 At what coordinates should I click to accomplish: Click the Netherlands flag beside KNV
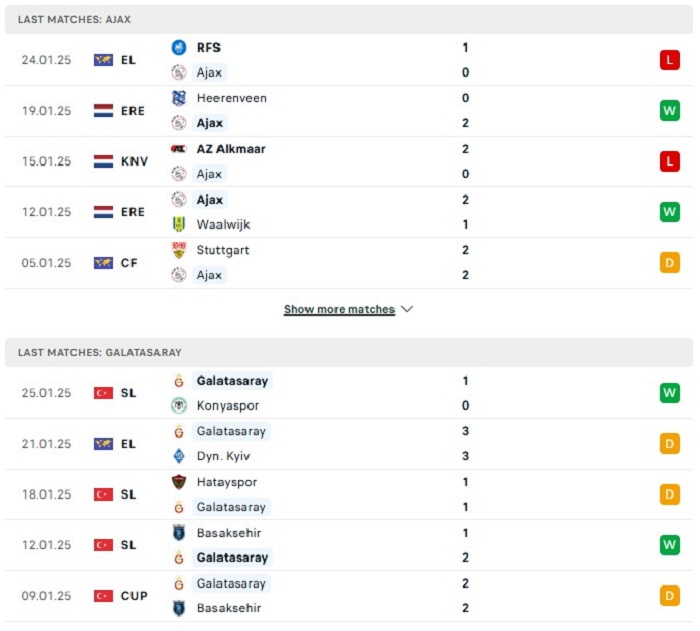(103, 161)
